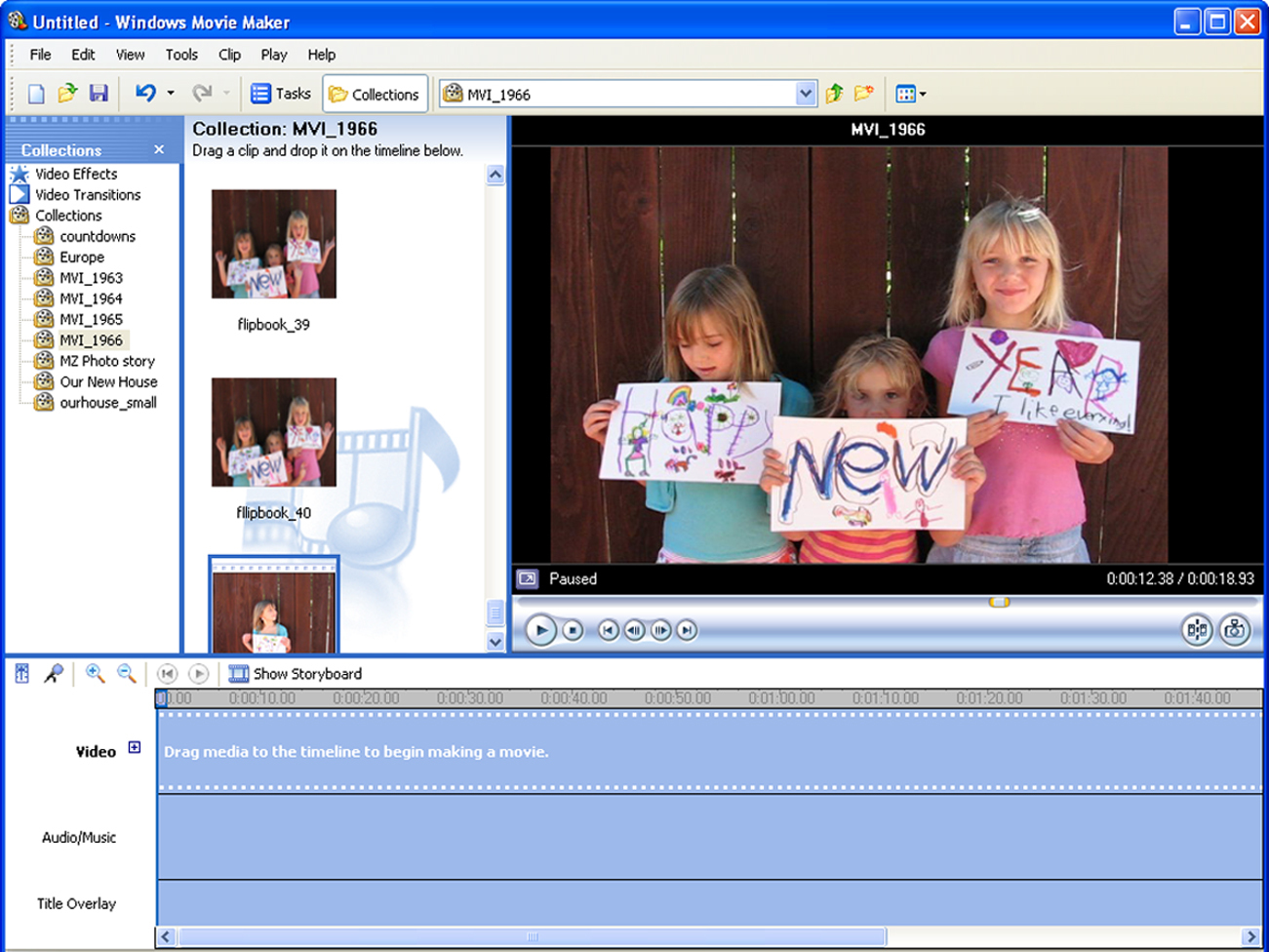Toggle the Collections pane button
The height and width of the screenshot is (952, 1269).
click(375, 94)
